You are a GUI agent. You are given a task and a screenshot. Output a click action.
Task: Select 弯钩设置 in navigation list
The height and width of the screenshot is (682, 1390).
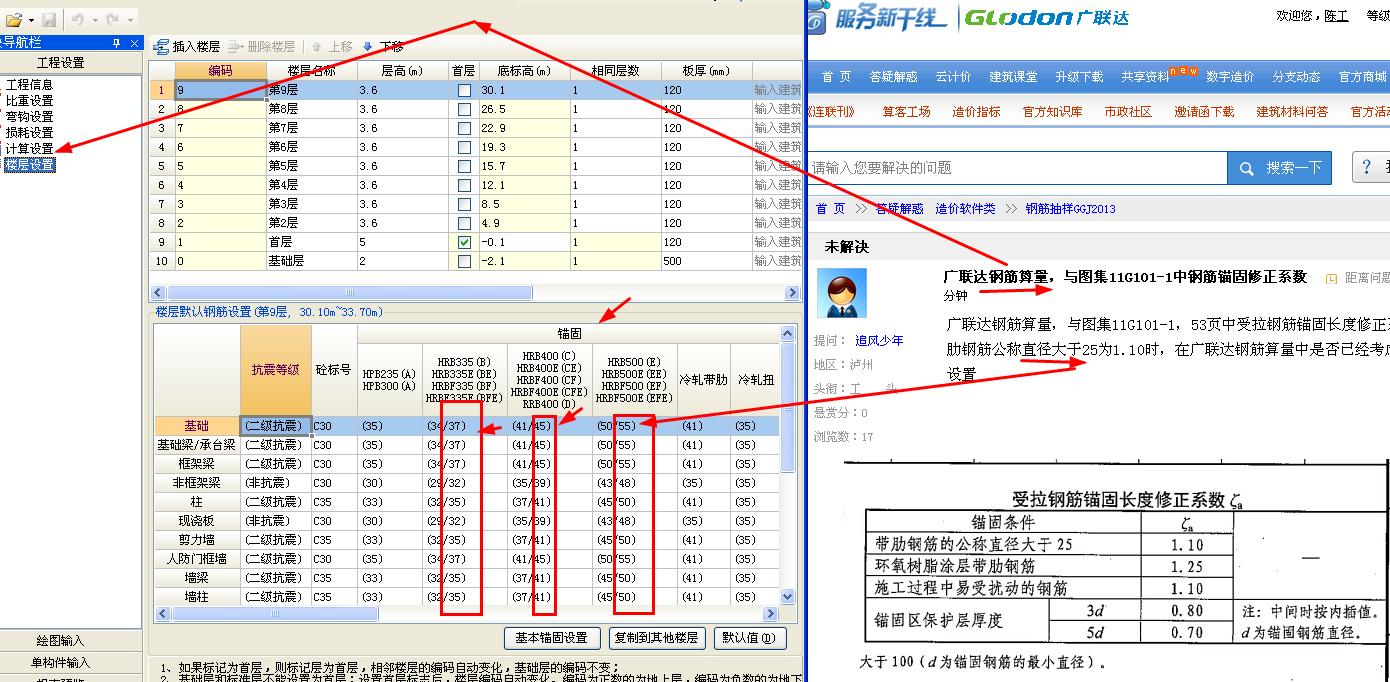[x=30, y=117]
